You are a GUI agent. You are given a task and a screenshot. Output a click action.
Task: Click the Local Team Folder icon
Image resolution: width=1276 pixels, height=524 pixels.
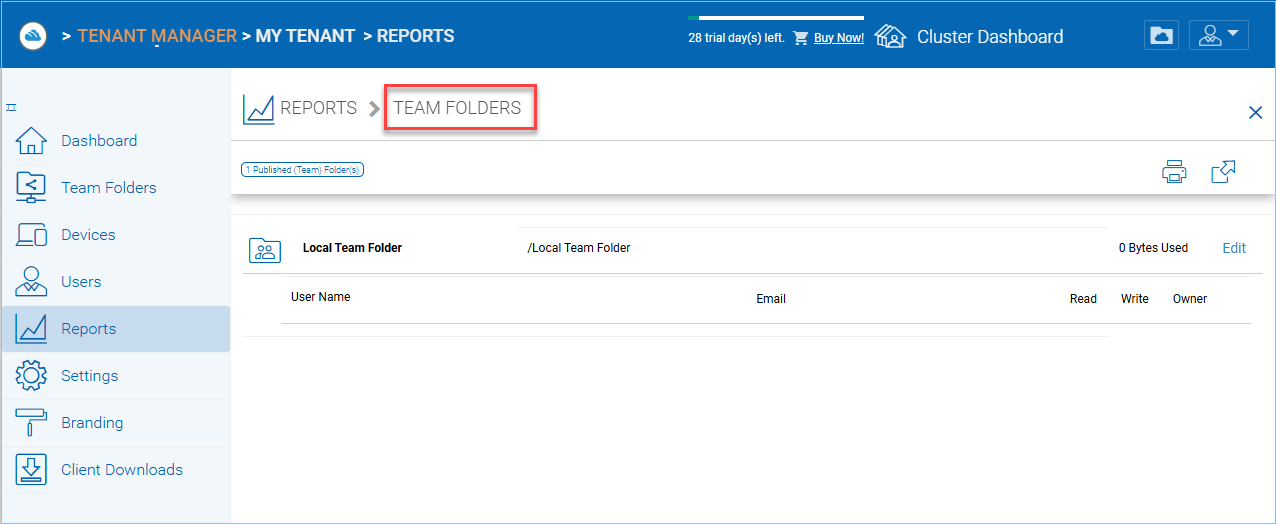(x=265, y=250)
